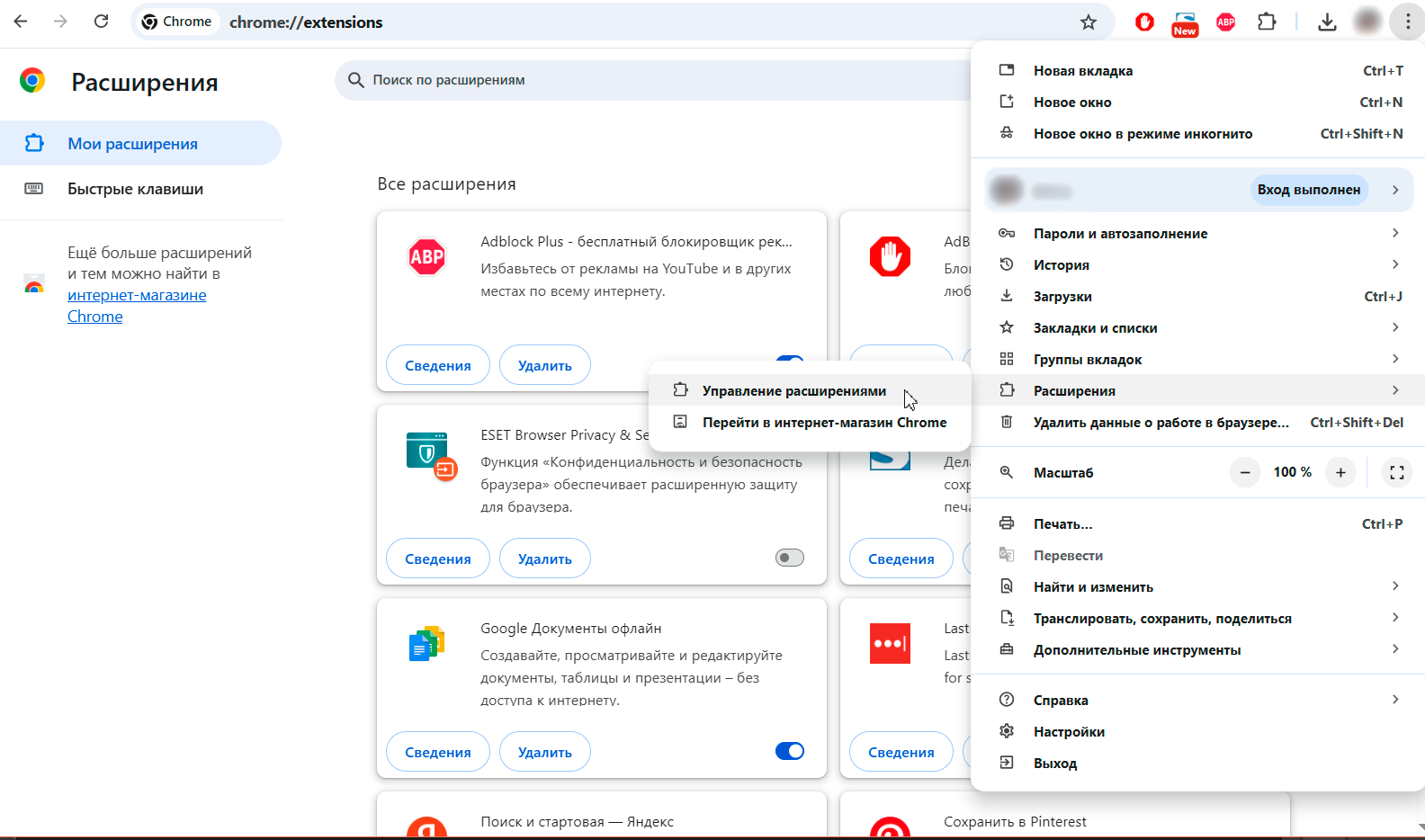Open the extensions puzzle icon in toolbar
This screenshot has height=840, width=1425.
(1267, 22)
